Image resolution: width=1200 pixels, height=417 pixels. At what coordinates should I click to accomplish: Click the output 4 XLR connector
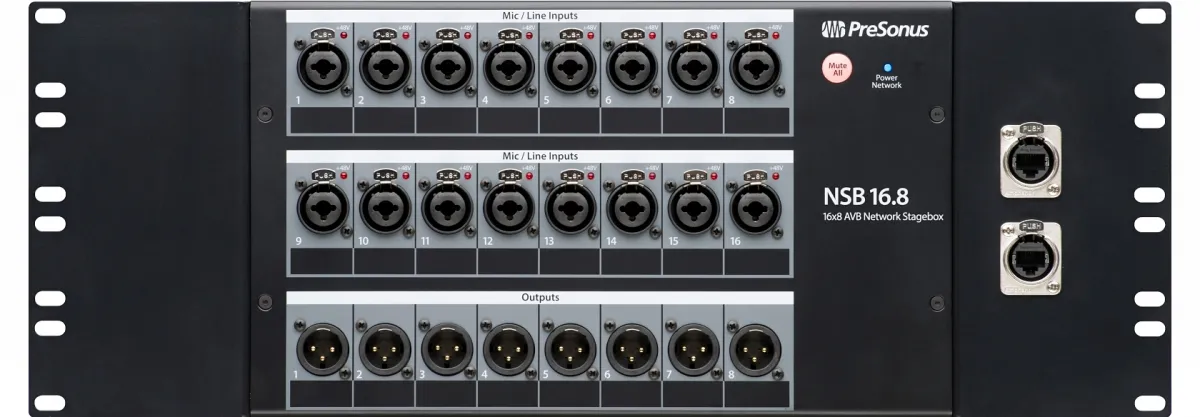508,350
